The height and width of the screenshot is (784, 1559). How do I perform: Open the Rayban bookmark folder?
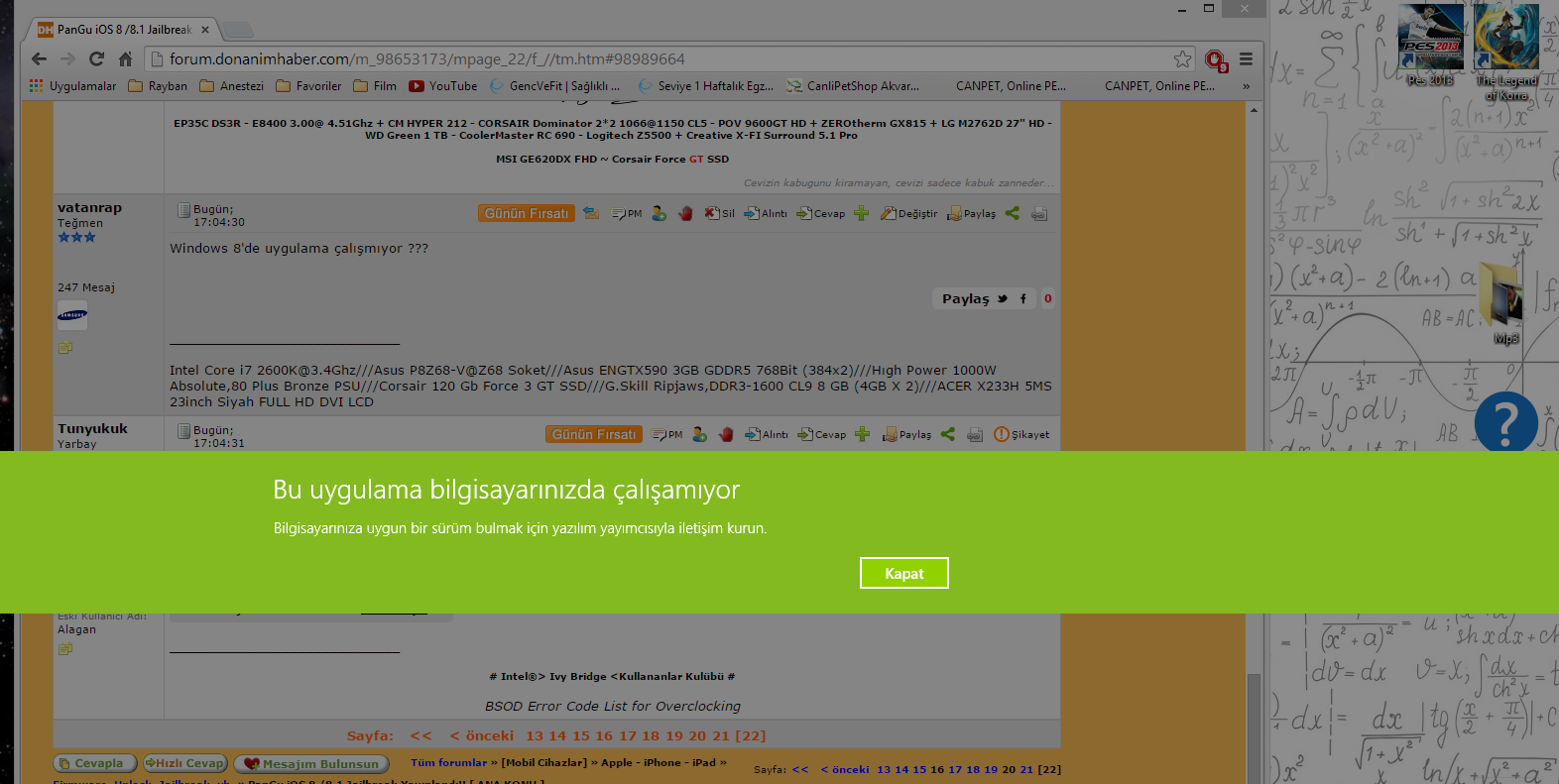[x=158, y=86]
